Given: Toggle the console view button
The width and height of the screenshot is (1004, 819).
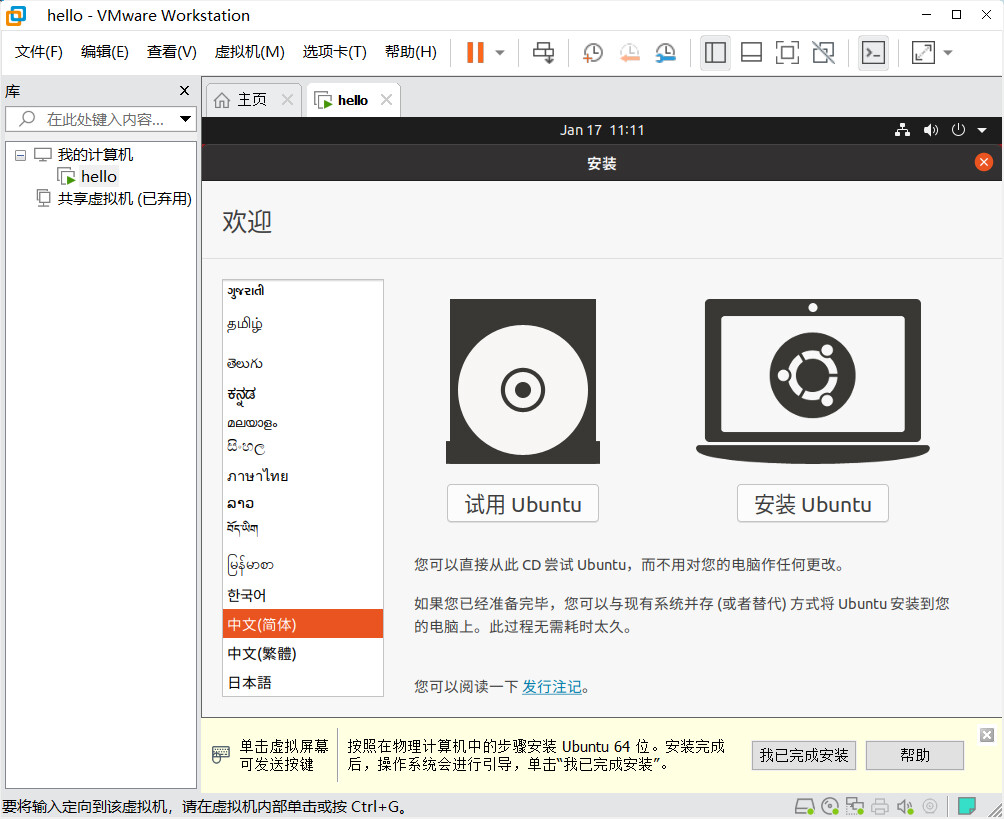Looking at the screenshot, I should [873, 53].
